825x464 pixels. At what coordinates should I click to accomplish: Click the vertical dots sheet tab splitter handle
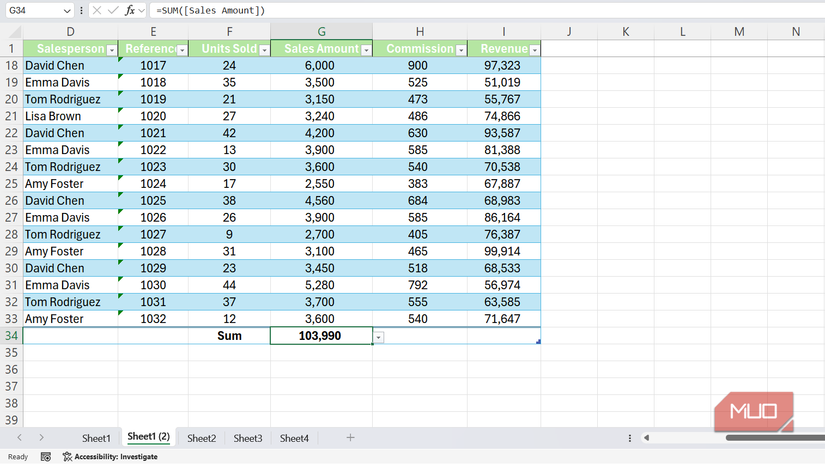click(630, 438)
